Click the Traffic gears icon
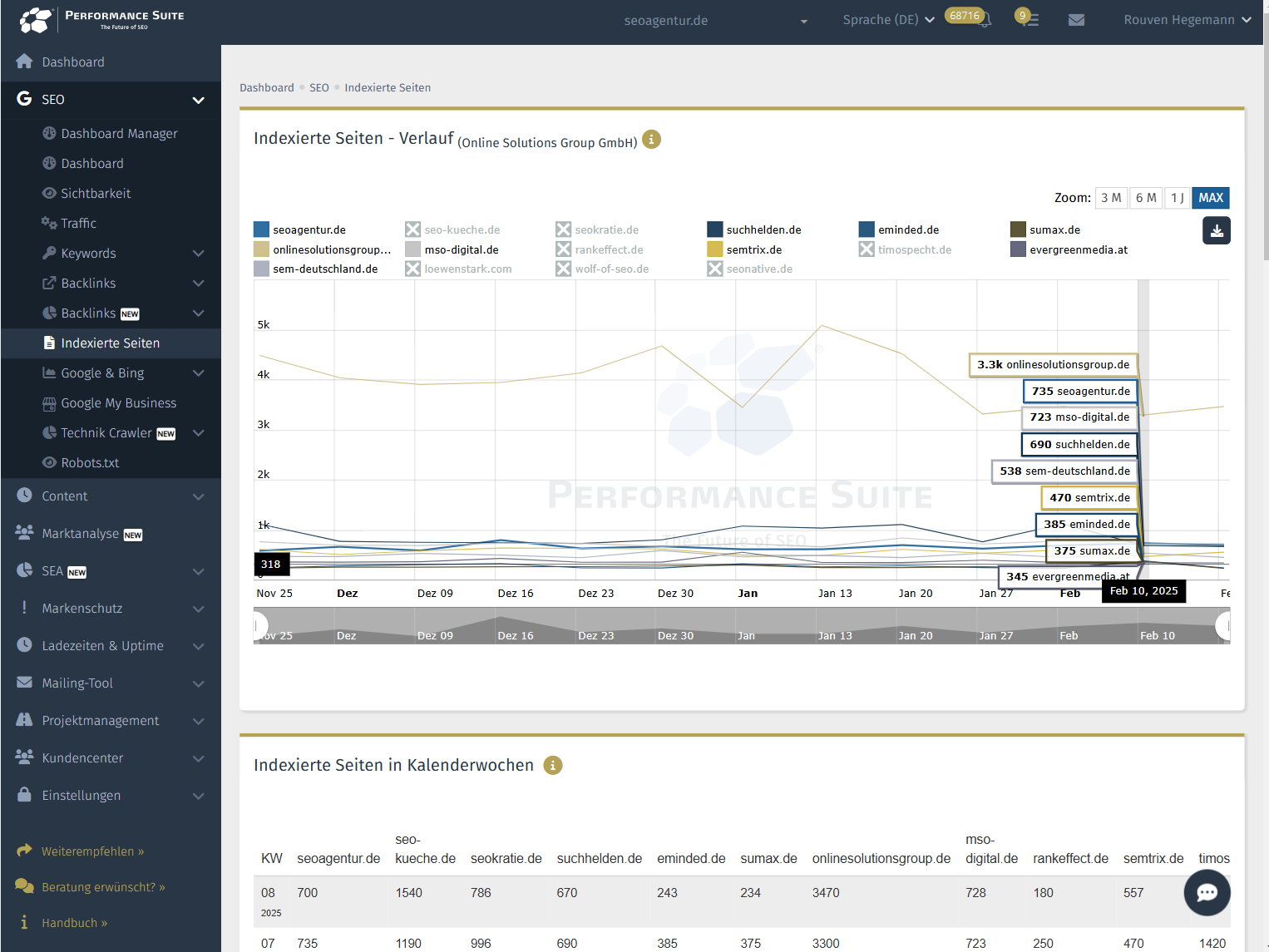The image size is (1269, 952). point(49,223)
